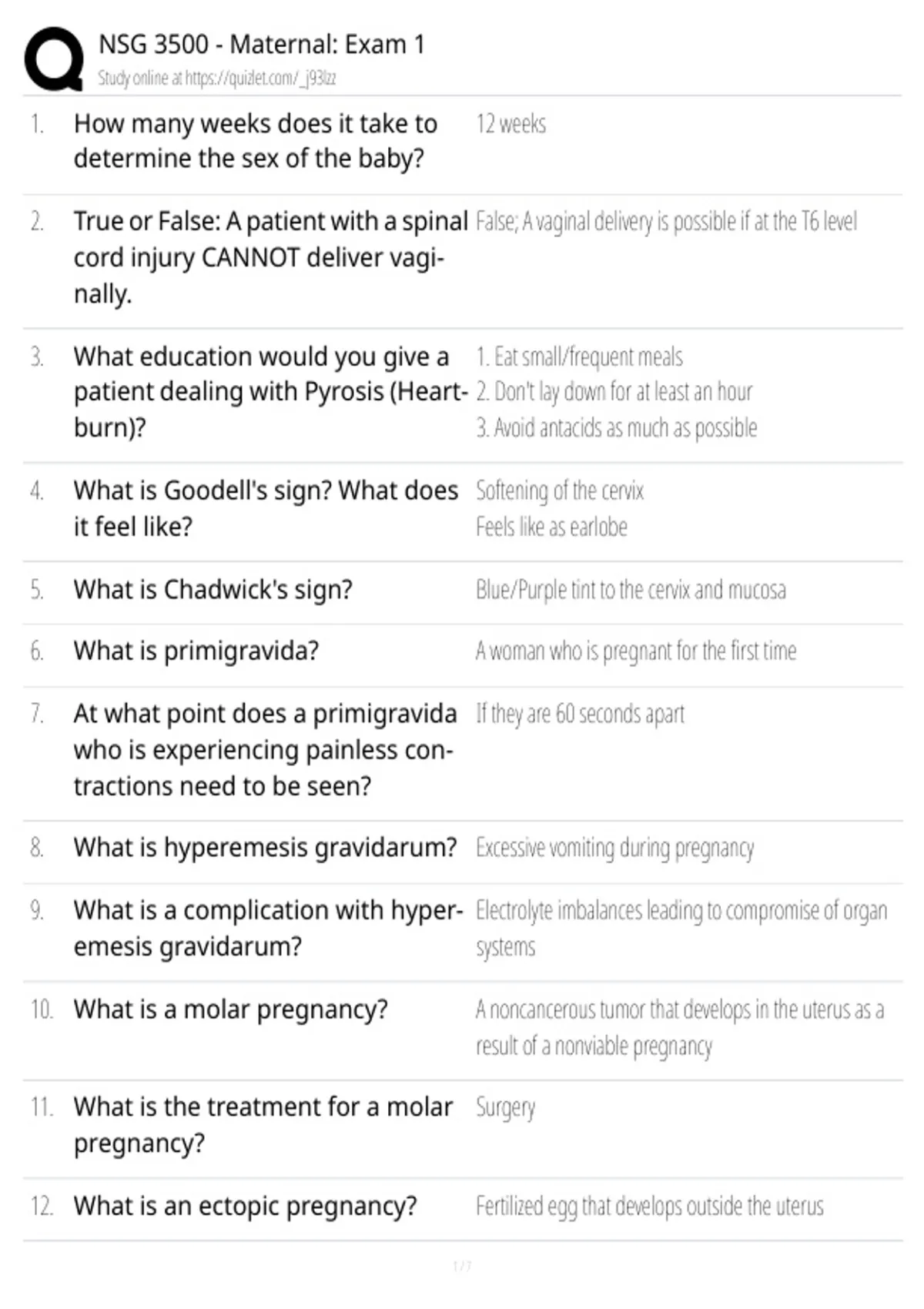This screenshot has height=1309, width=924.
Task: Select the 'Surgery' answer for molar pregnancy
Action: coord(505,1107)
